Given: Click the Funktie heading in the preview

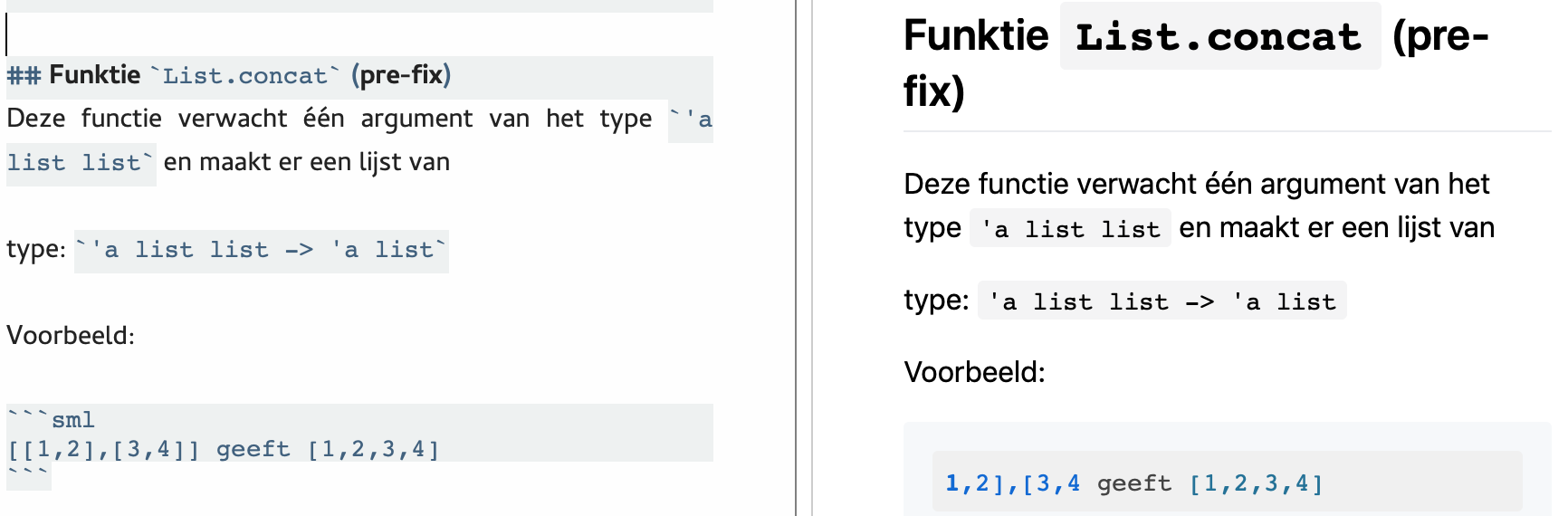Looking at the screenshot, I should coord(976,37).
